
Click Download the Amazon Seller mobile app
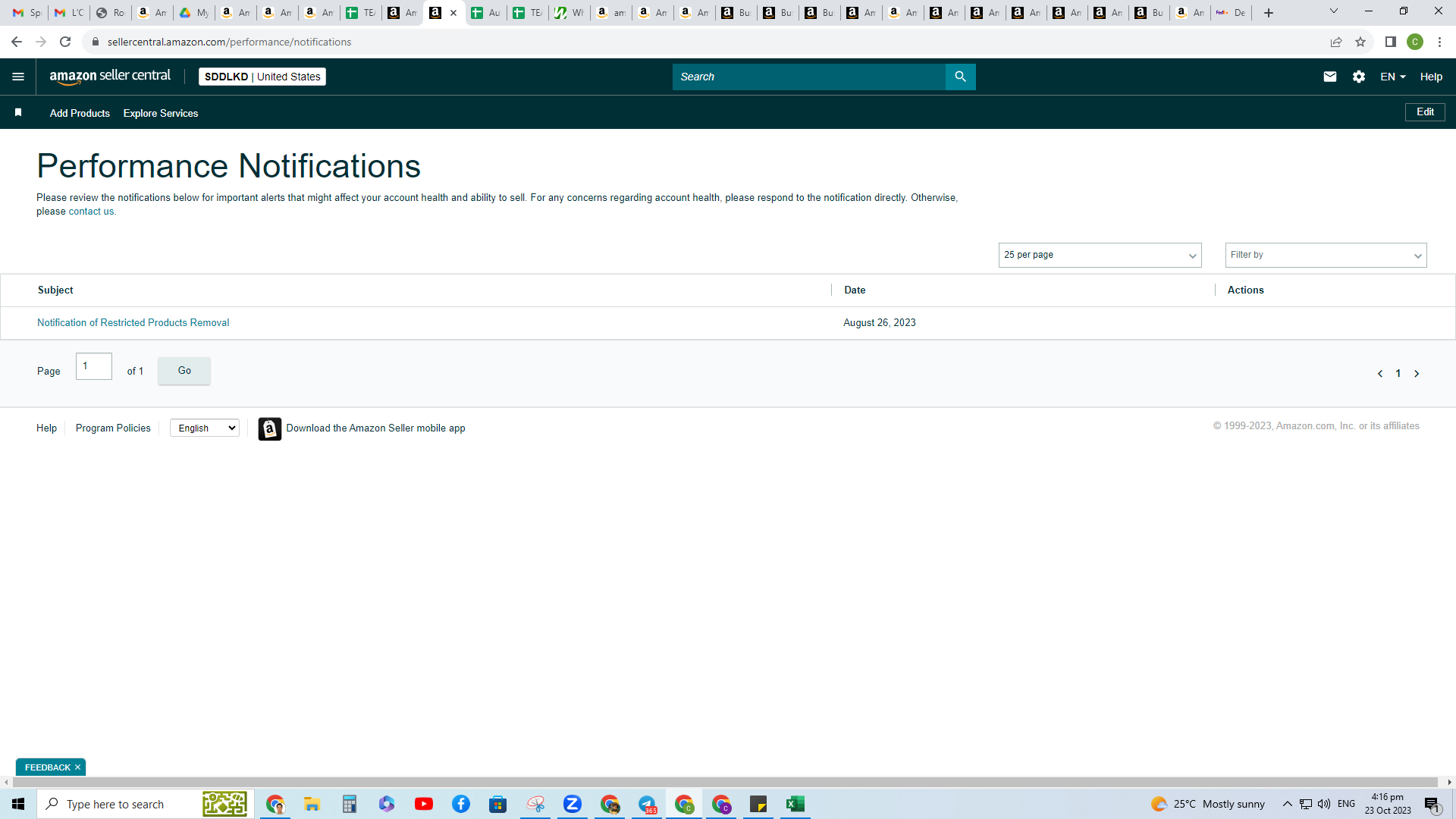point(375,428)
